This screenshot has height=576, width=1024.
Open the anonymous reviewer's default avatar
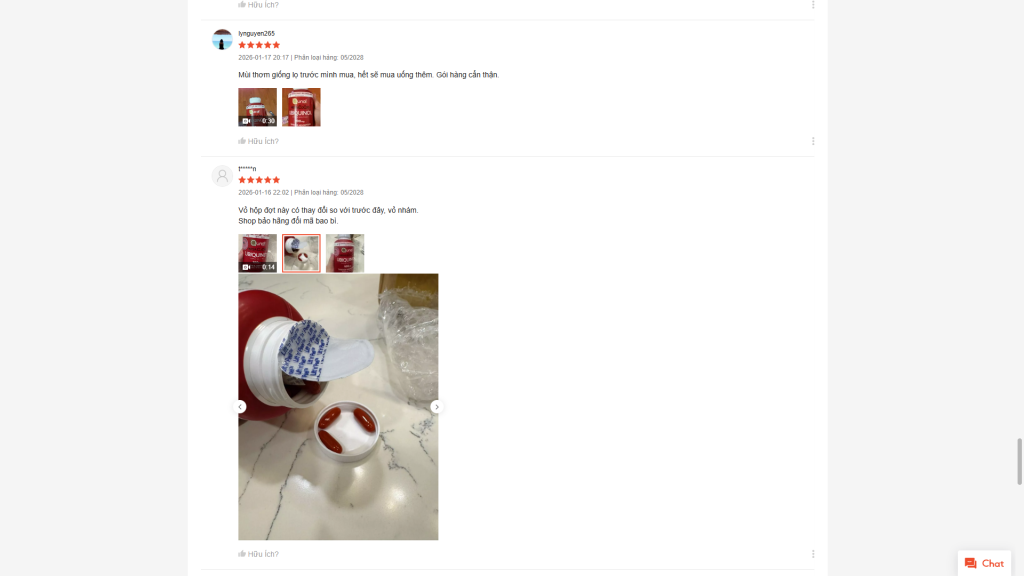(222, 176)
